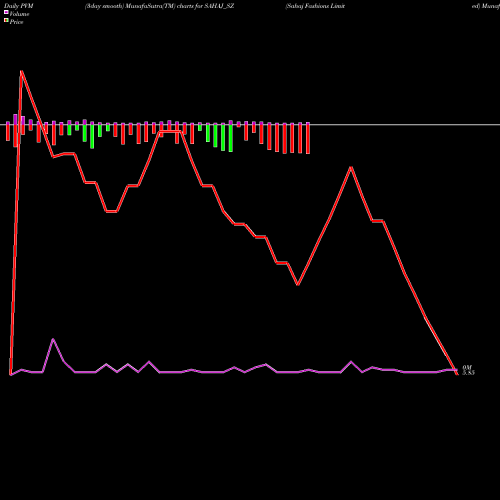Select the Volume legend label
This screenshot has width=500, height=500.
(x=19, y=14)
